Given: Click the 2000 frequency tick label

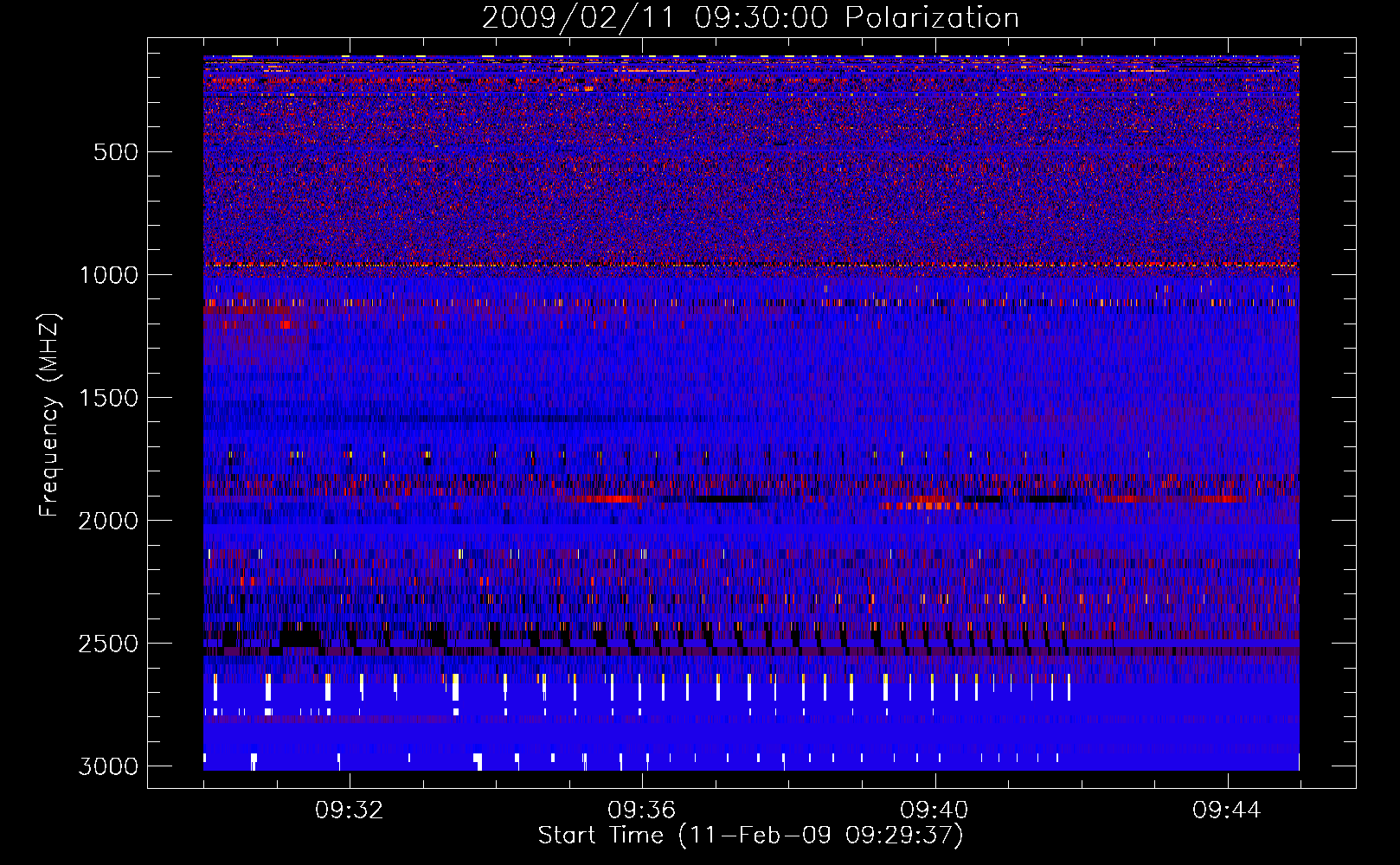Looking at the screenshot, I should click(x=109, y=521).
